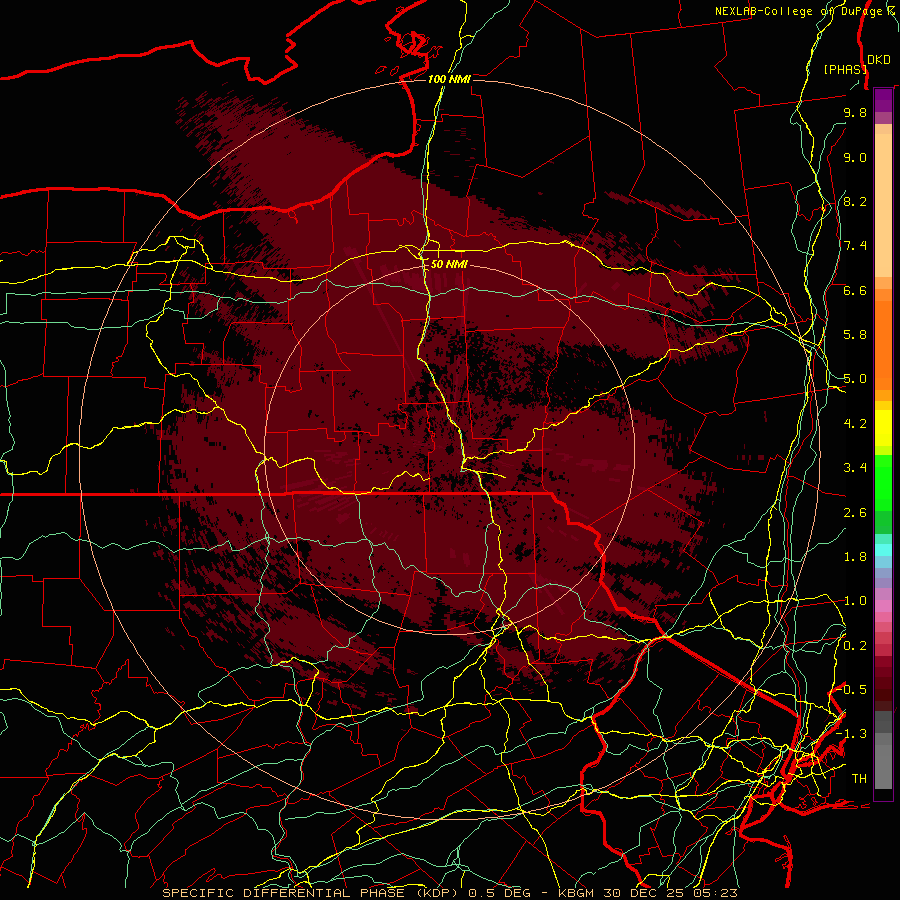Pick the cyan band of the color scale
The image size is (900, 900).
883,550
